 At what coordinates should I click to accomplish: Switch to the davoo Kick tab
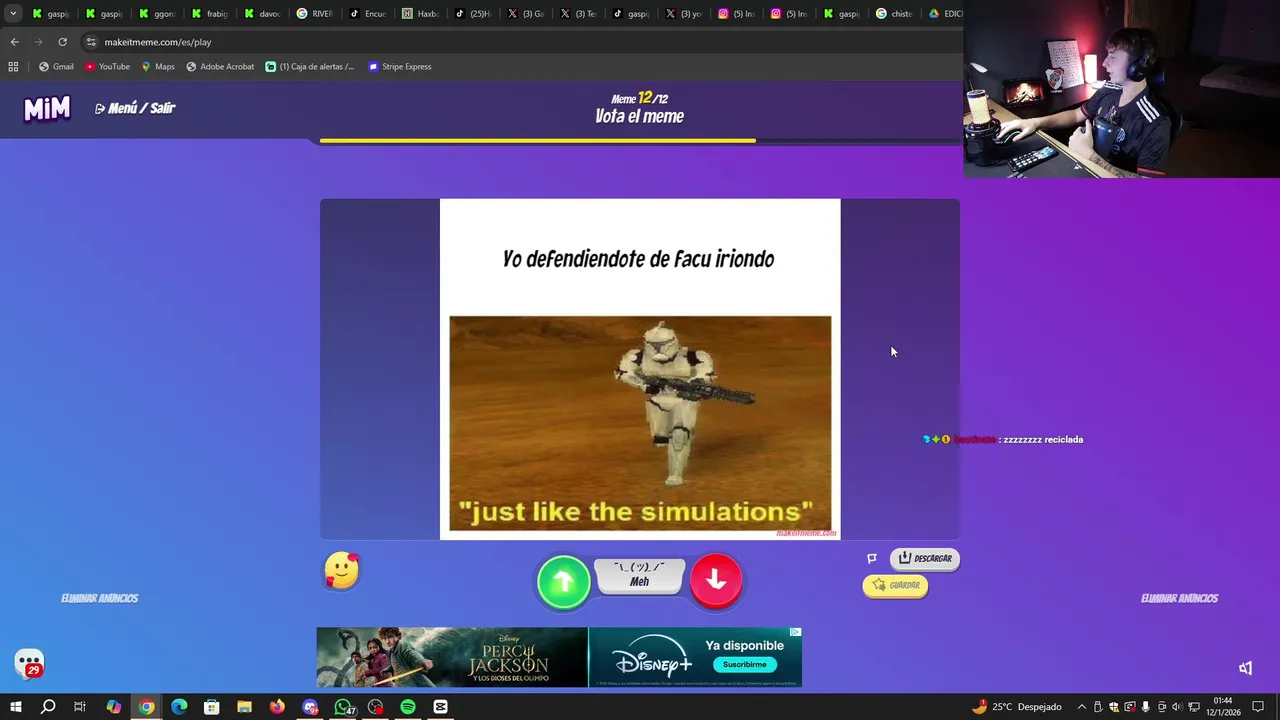[x=262, y=14]
